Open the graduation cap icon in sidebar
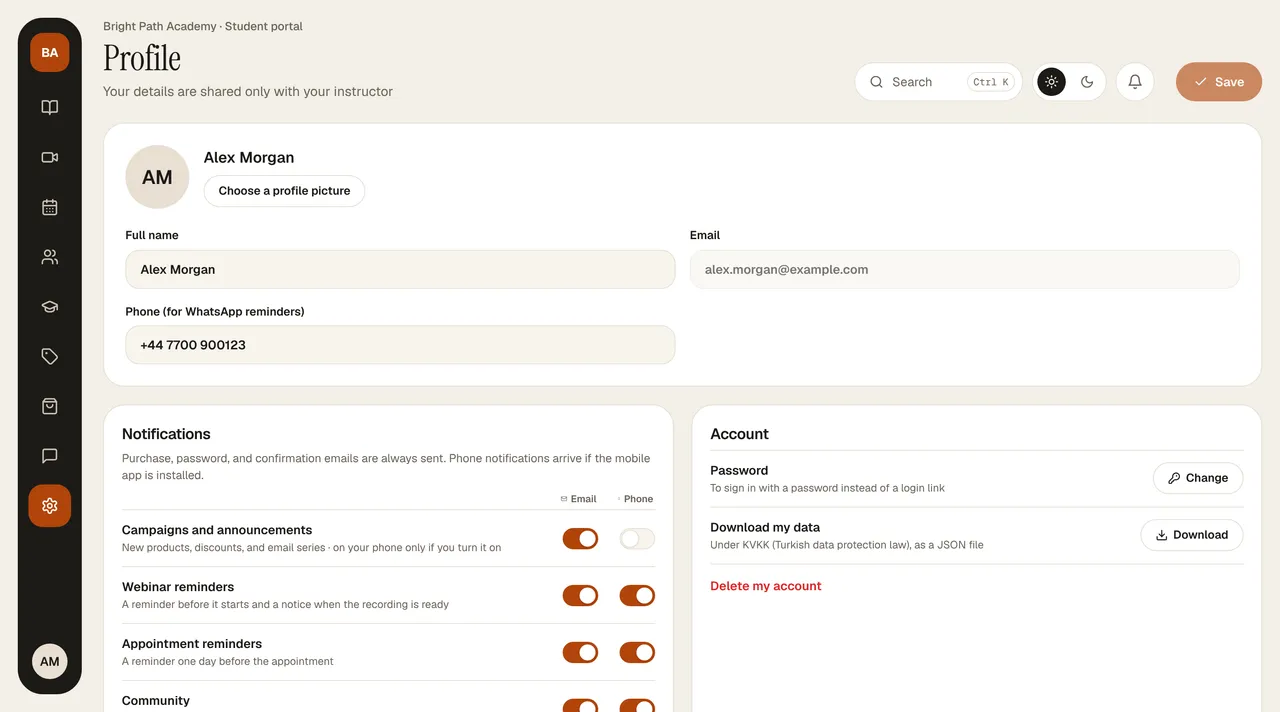Screen dimensions: 1280x712 coord(49,307)
